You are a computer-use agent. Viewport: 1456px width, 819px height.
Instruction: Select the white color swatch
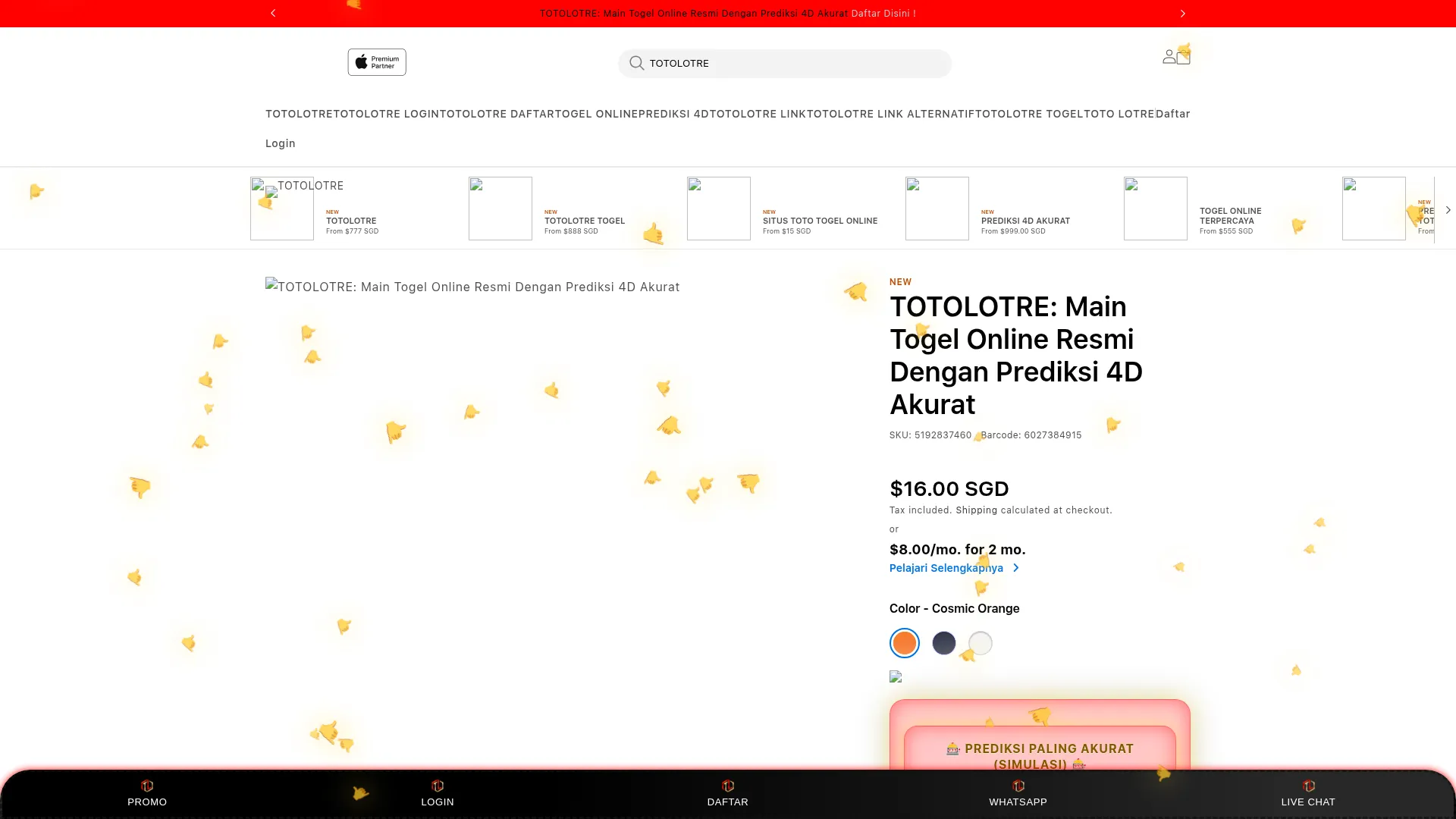pos(981,643)
